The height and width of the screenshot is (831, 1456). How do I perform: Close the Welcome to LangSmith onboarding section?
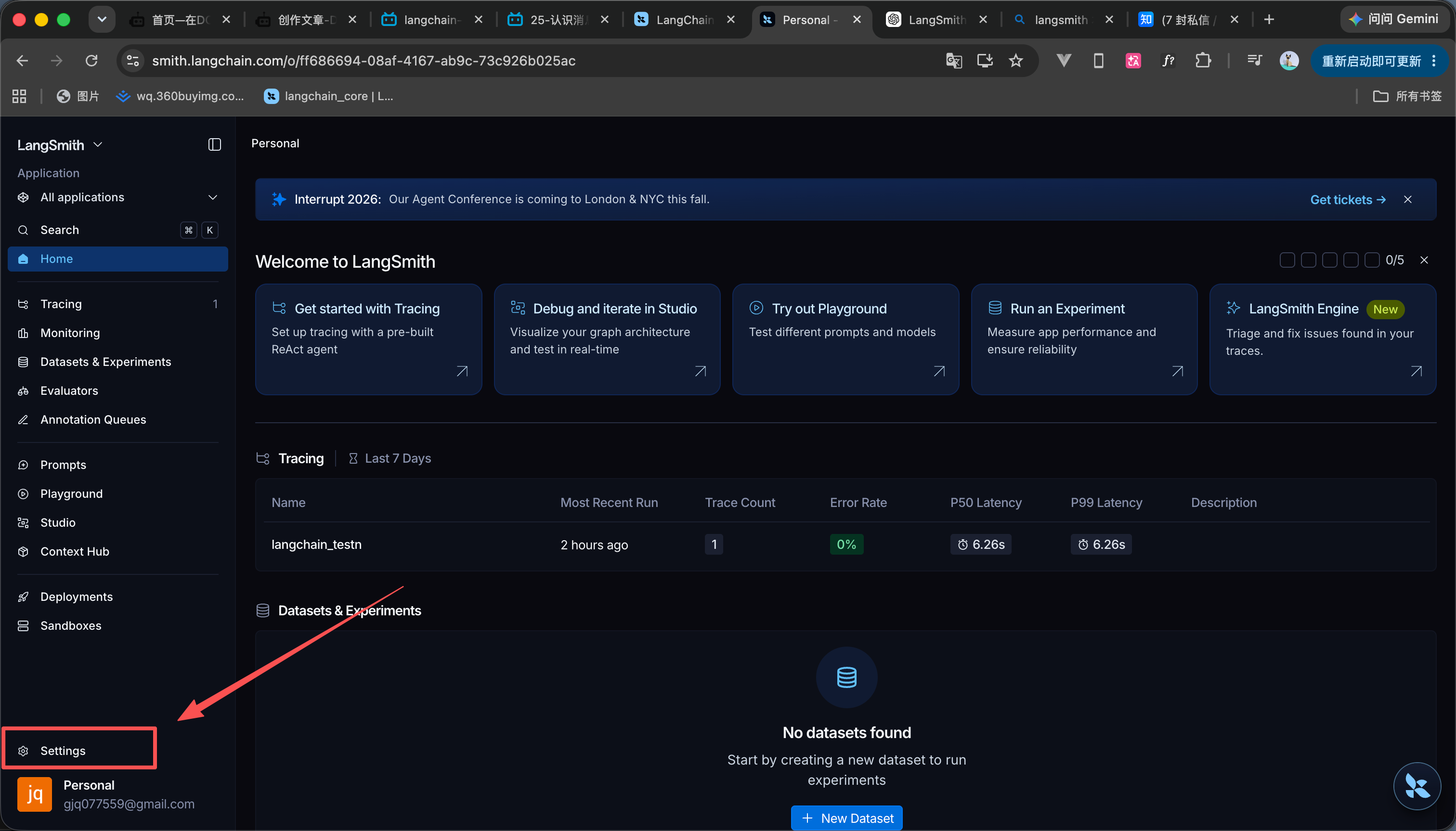tap(1424, 260)
